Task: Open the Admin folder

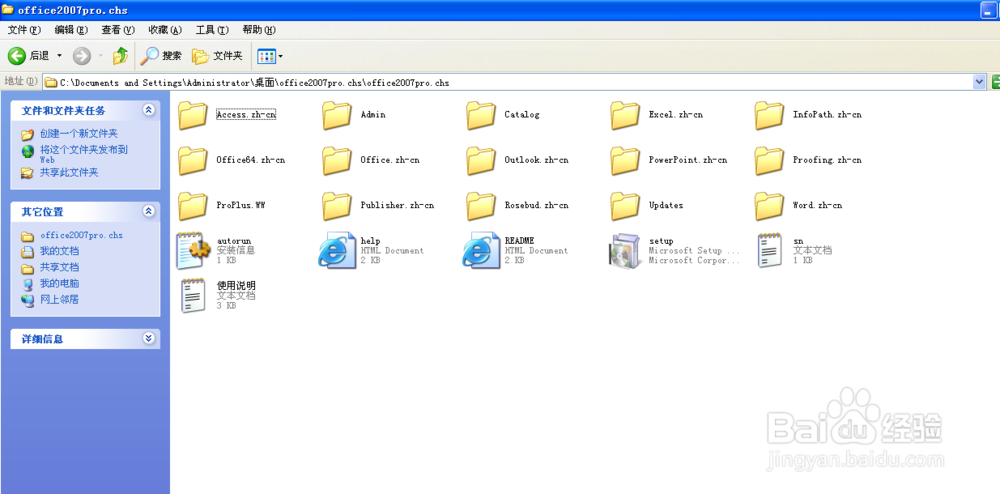Action: (x=354, y=115)
